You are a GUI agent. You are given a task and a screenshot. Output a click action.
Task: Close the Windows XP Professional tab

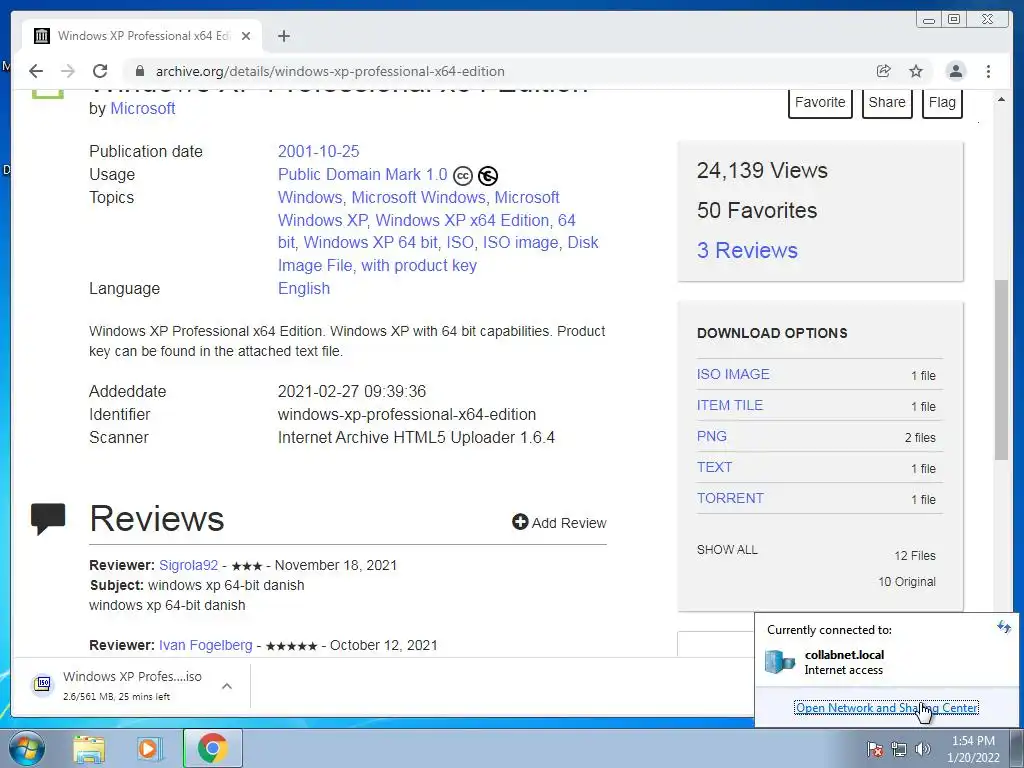click(246, 36)
